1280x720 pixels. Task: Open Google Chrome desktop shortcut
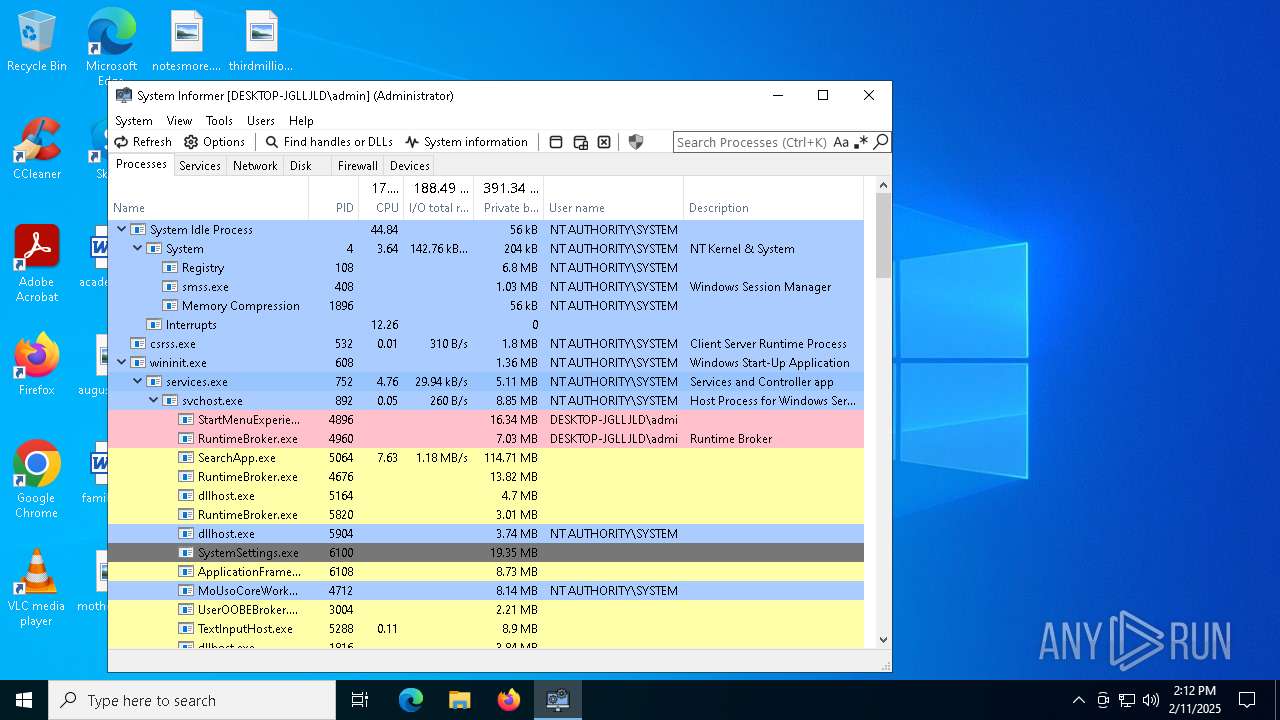pos(37,479)
